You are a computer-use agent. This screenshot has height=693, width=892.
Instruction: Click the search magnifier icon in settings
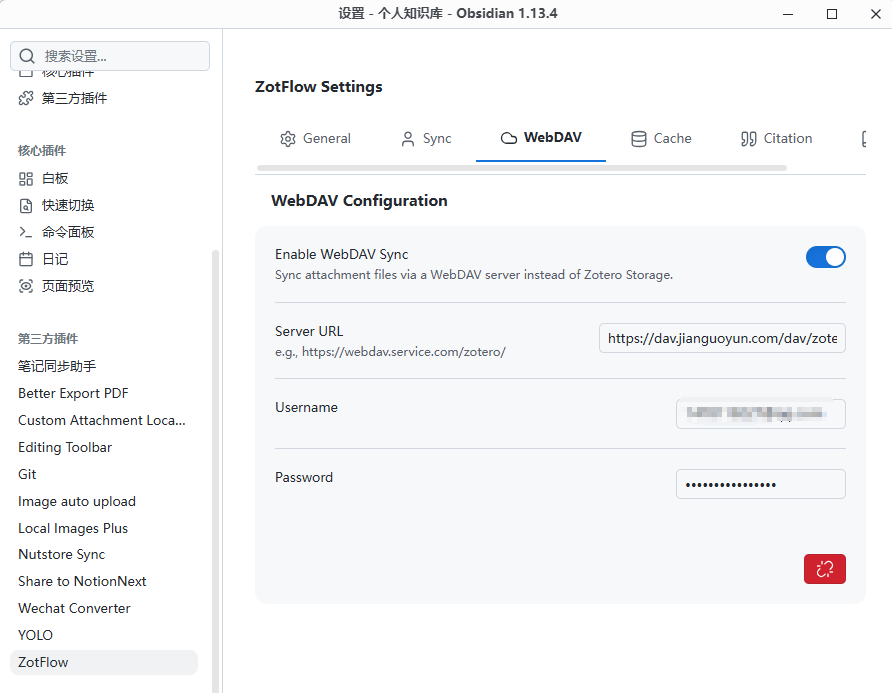[27, 56]
